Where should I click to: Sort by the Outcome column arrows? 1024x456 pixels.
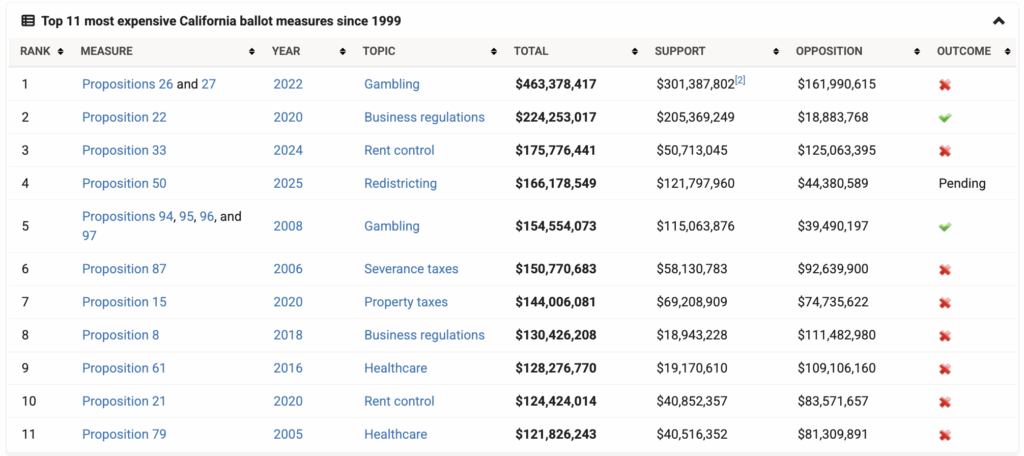(x=1007, y=51)
